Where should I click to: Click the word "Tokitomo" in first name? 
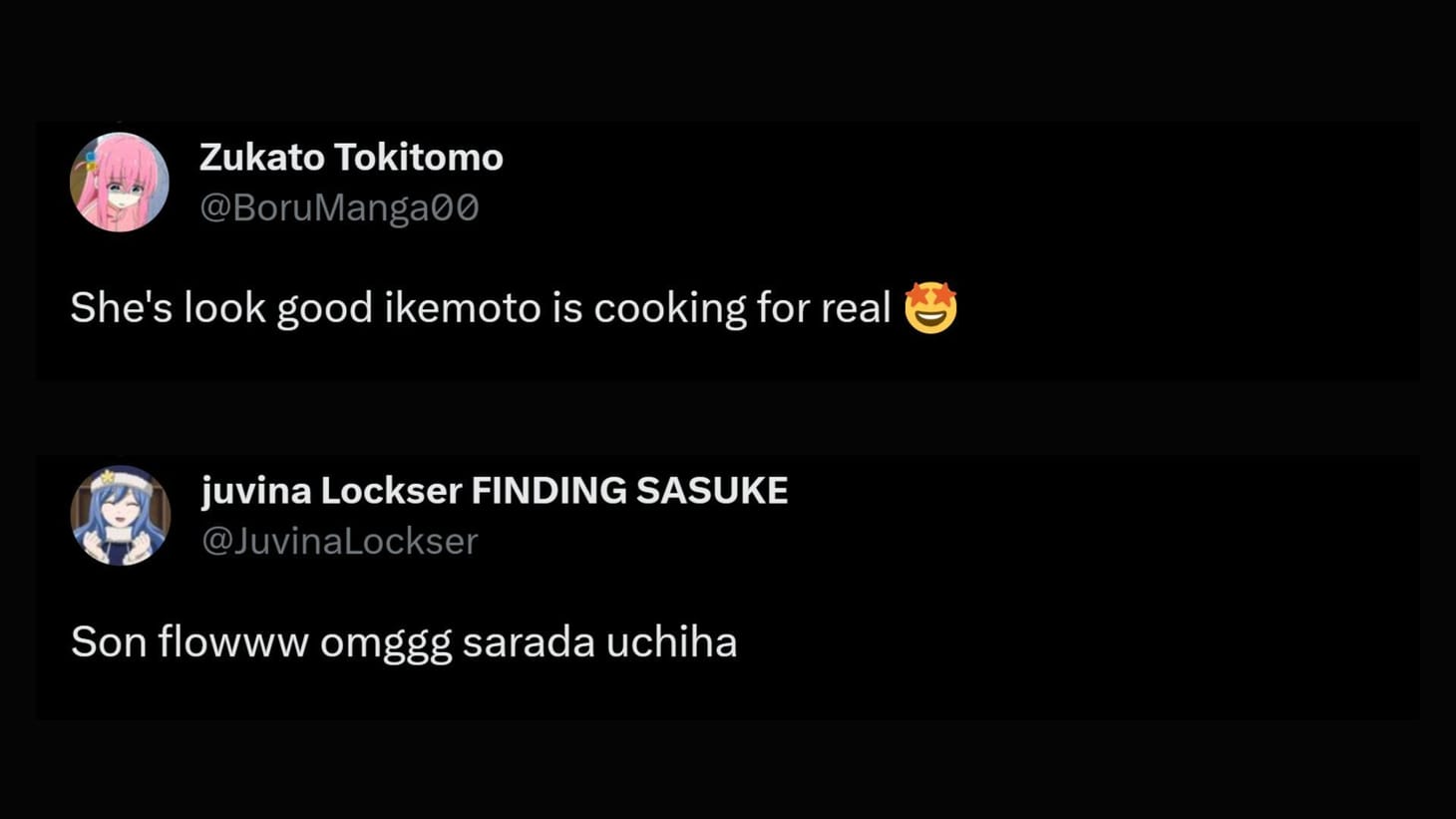click(418, 158)
